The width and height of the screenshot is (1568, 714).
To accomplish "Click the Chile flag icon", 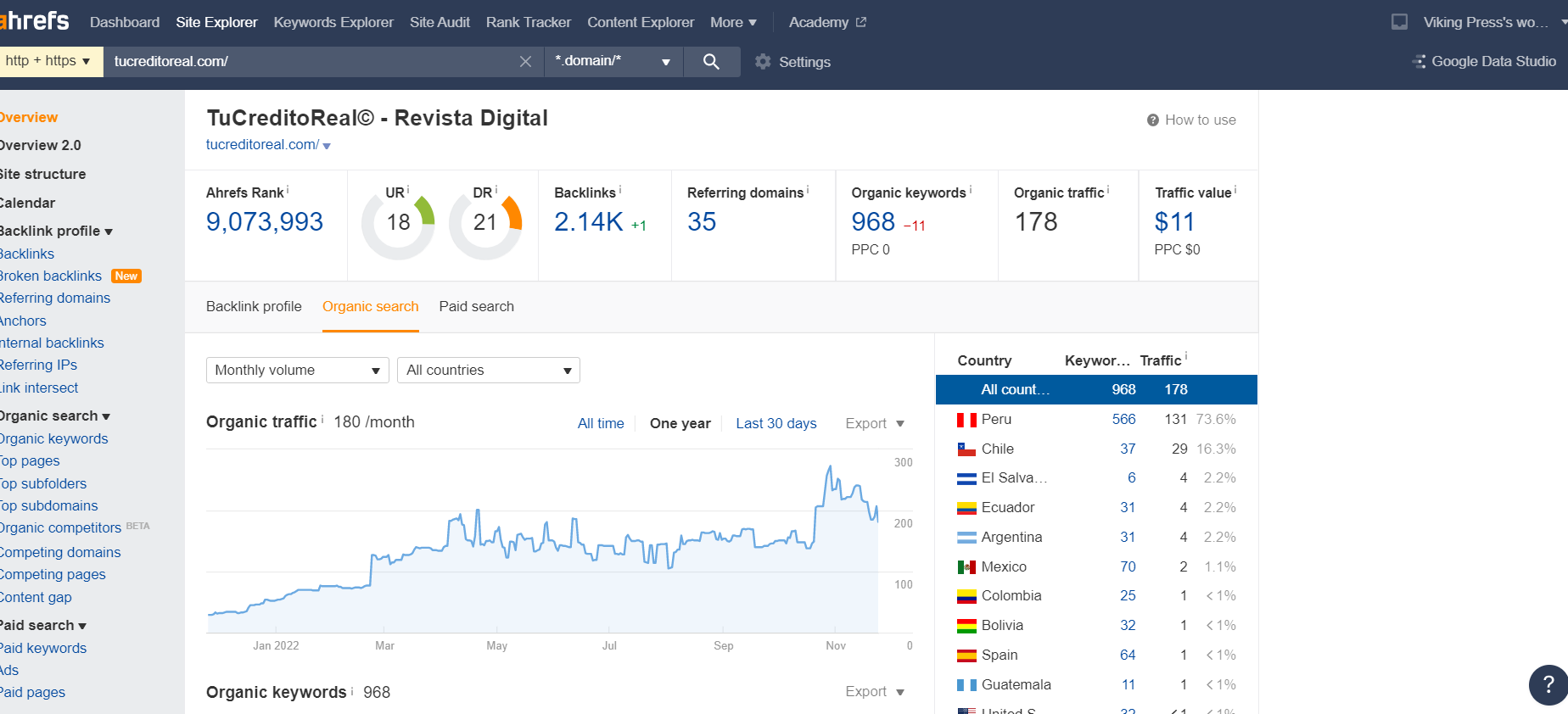I will point(966,449).
